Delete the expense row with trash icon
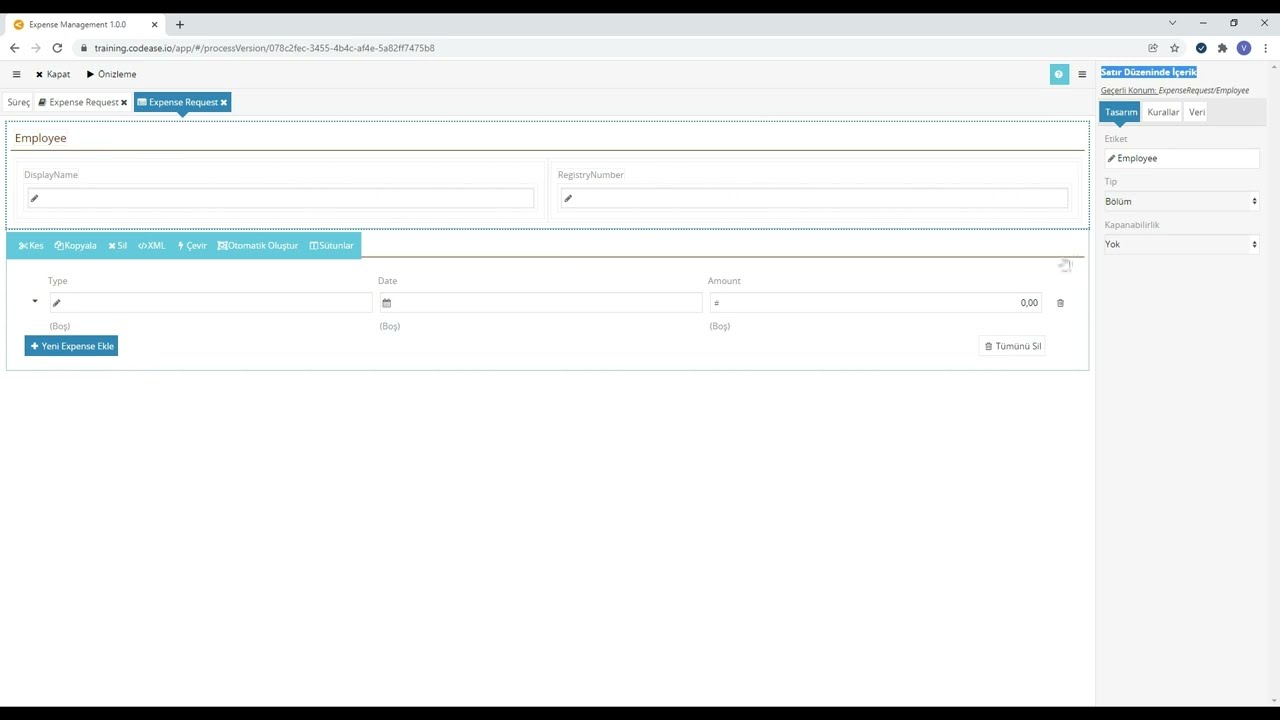The width and height of the screenshot is (1280, 720). click(1061, 303)
